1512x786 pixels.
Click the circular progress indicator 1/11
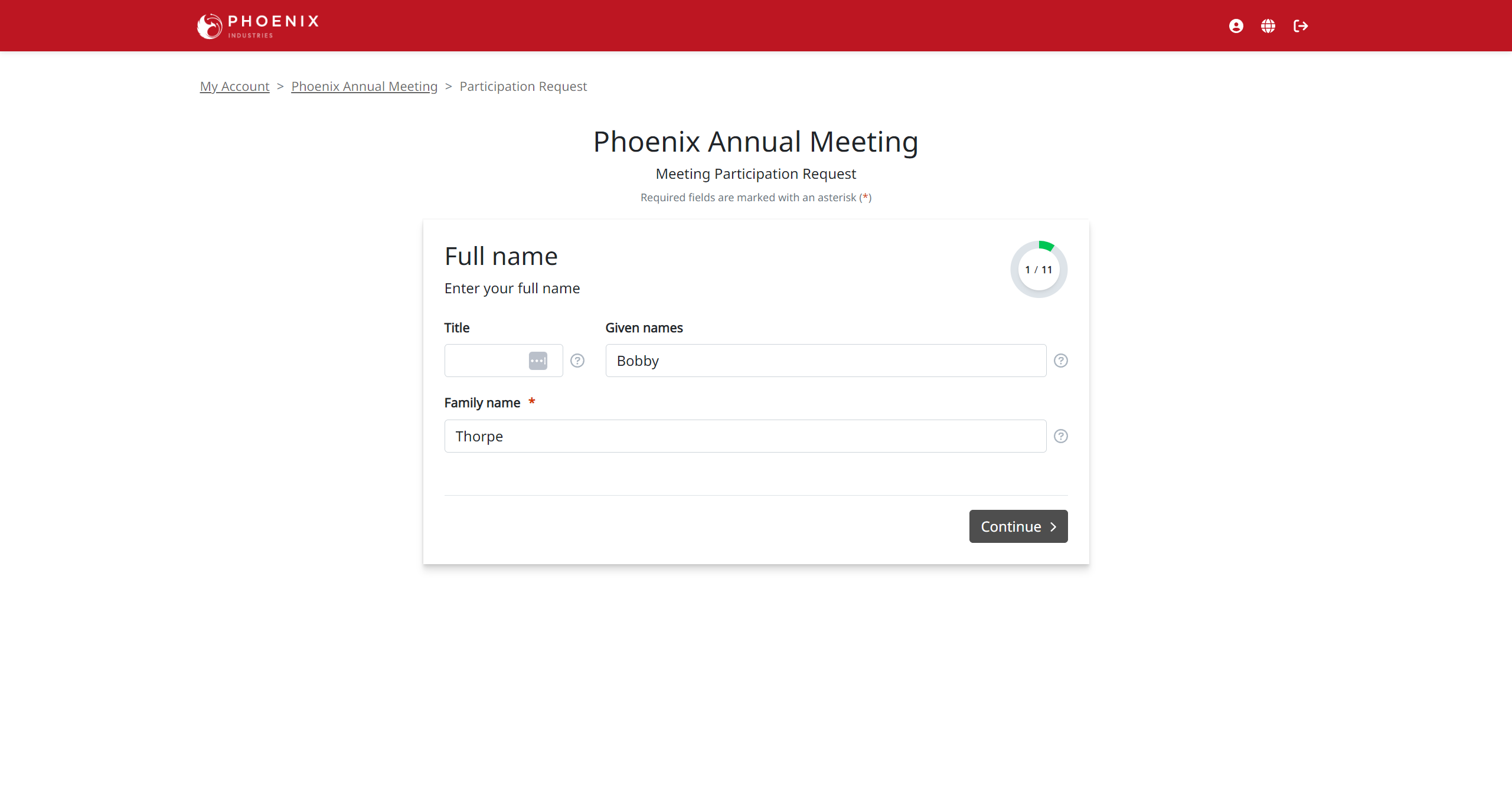tap(1039, 269)
